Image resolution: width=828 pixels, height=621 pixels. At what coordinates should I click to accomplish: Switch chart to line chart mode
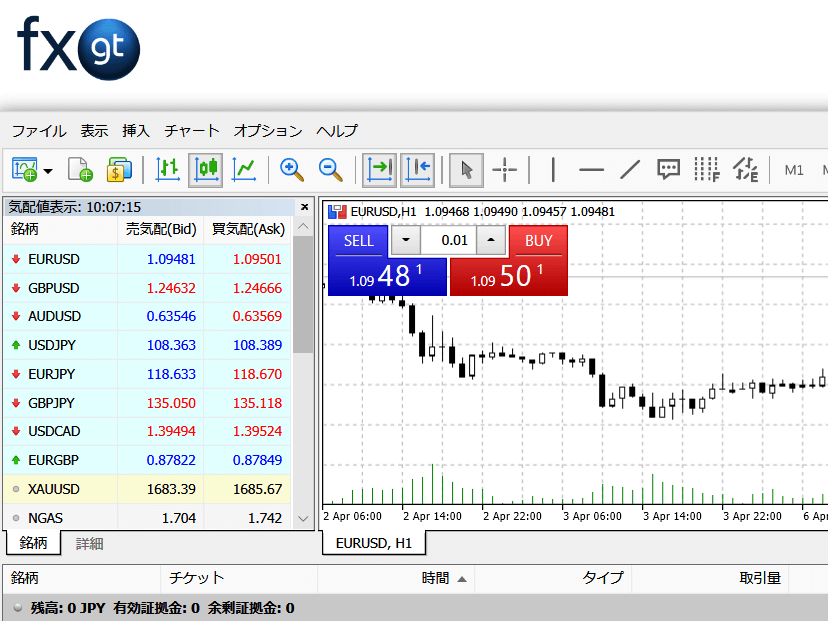tap(243, 169)
